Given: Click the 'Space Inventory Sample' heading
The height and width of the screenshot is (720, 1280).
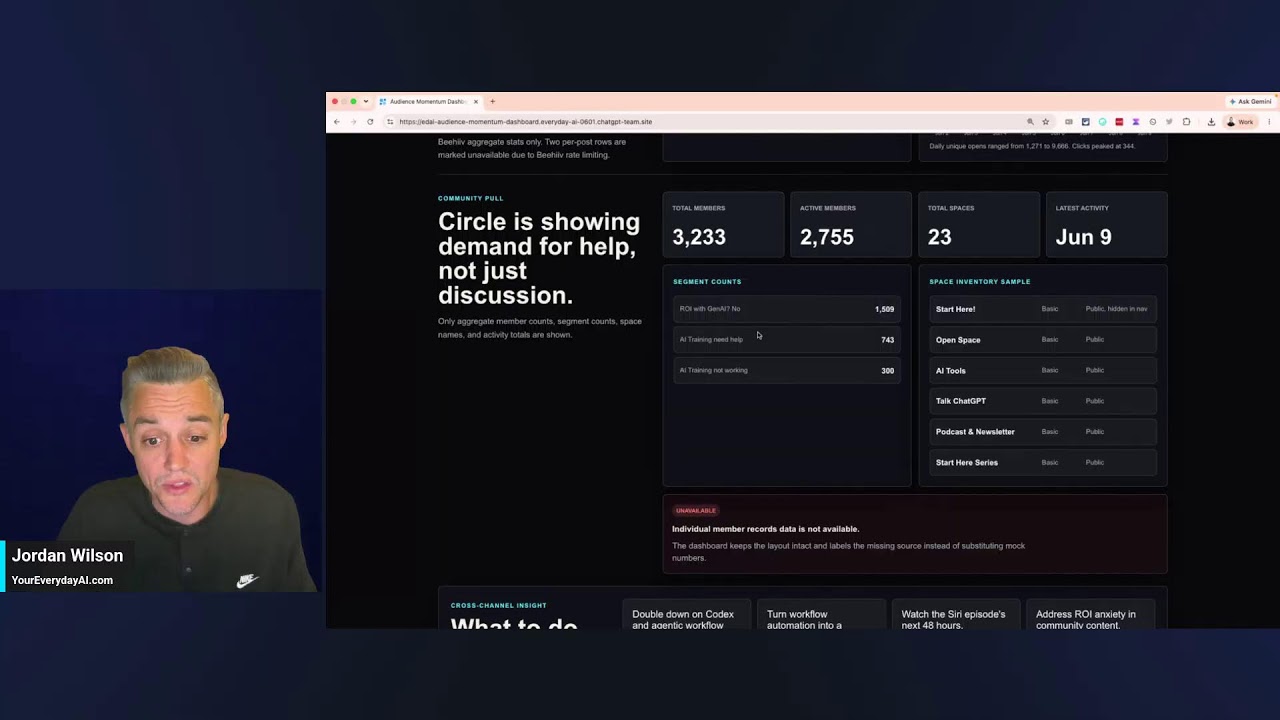Looking at the screenshot, I should [x=979, y=282].
